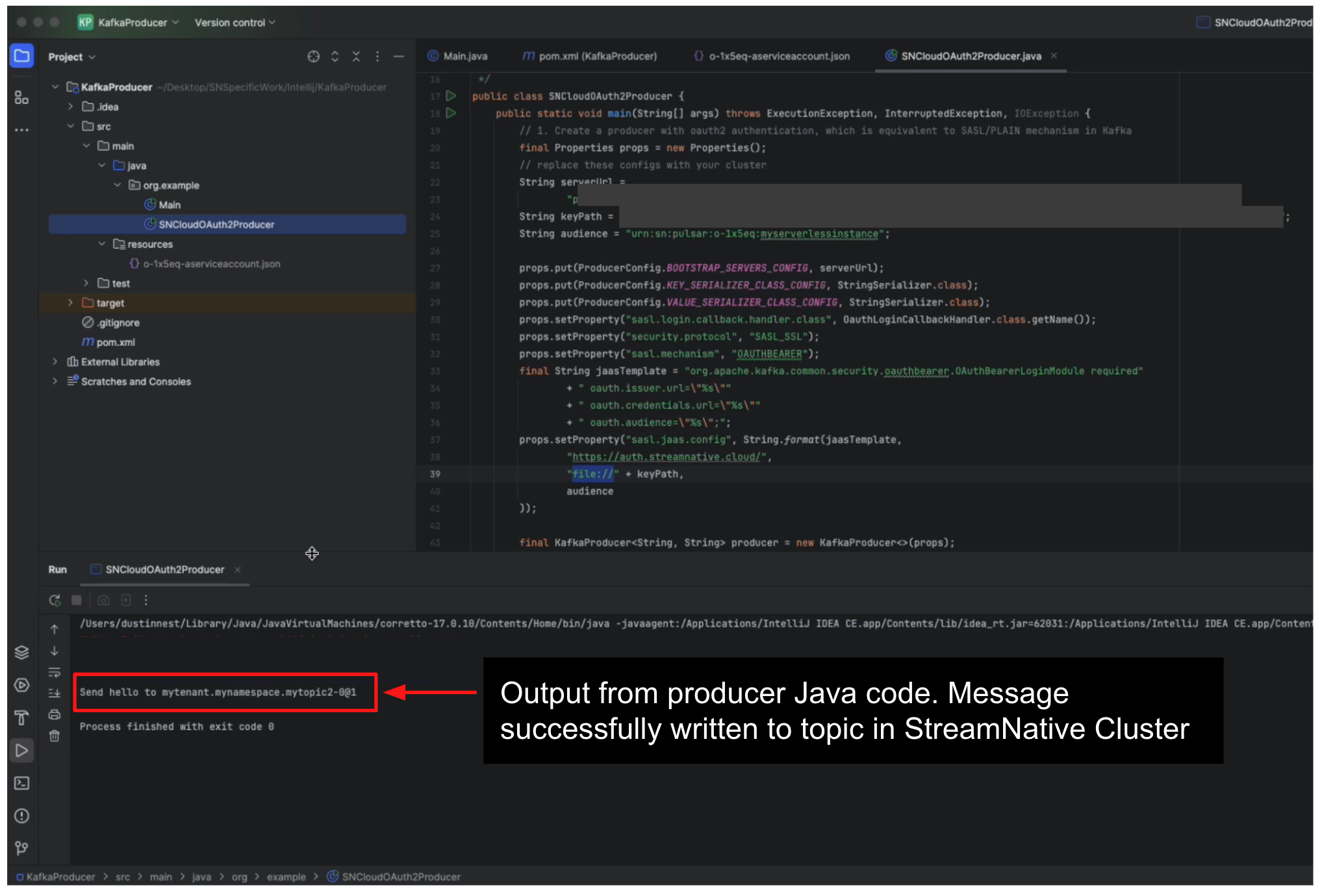Rerun the SNCloudOAuth2Producer run configuration

(55, 600)
